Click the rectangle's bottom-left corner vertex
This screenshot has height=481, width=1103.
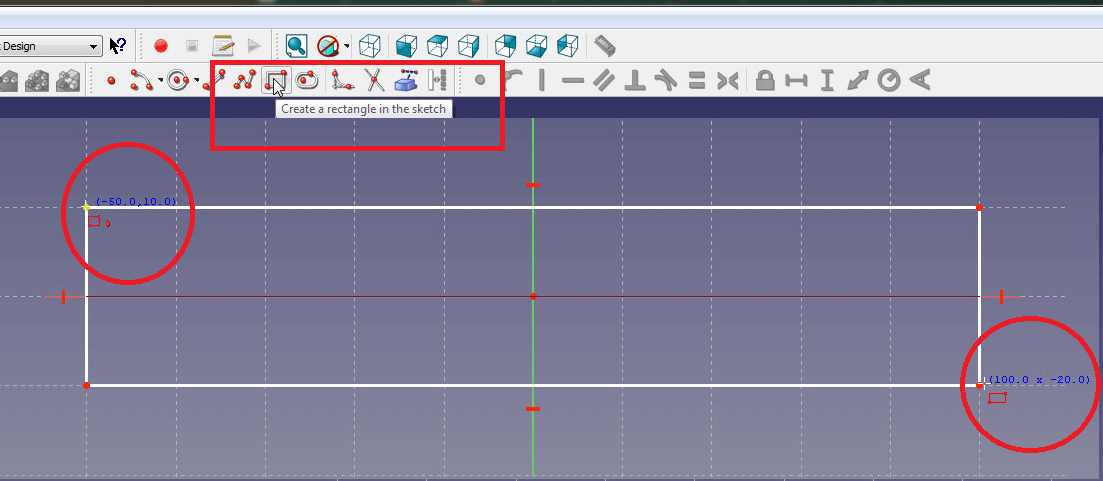pos(87,385)
